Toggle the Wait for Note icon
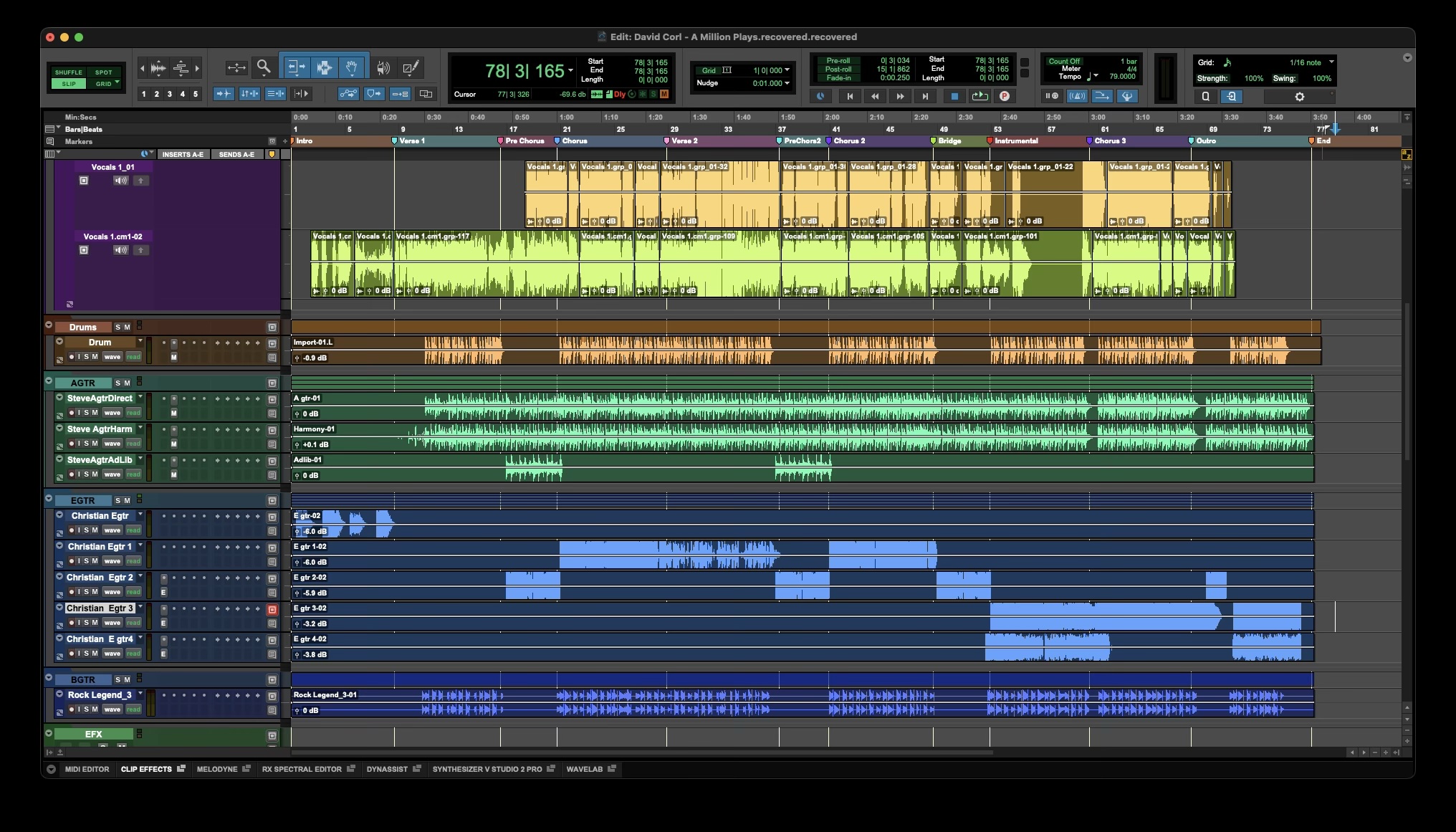This screenshot has height=832, width=1456. (x=1051, y=96)
